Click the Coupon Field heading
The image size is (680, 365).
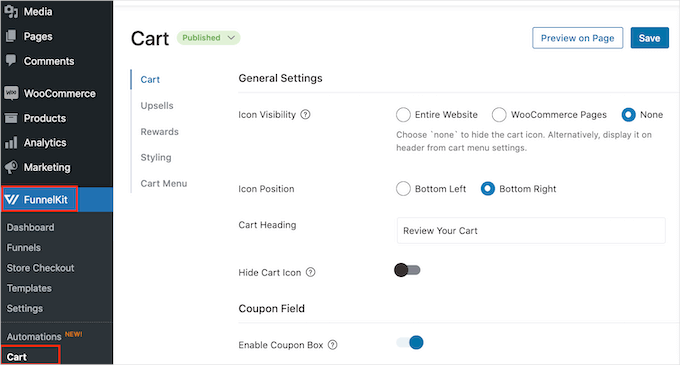(271, 309)
